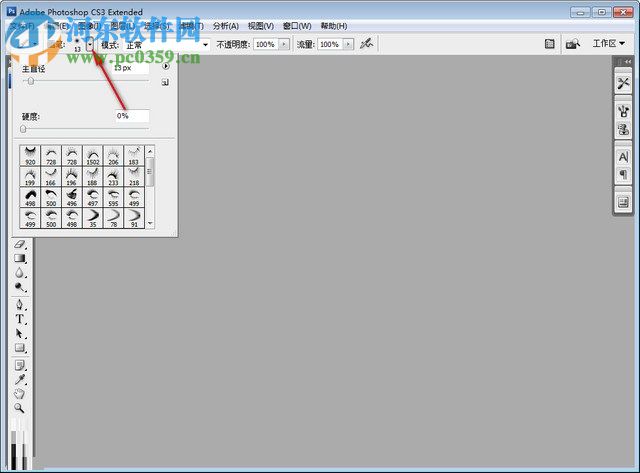Viewport: 640px width, 473px height.
Task: Choose the 91 brush preset
Action: 134,218
